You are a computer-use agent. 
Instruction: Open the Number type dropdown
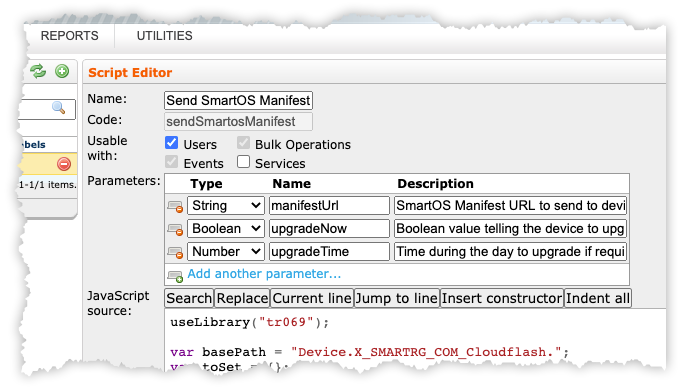pyautogui.click(x=226, y=251)
